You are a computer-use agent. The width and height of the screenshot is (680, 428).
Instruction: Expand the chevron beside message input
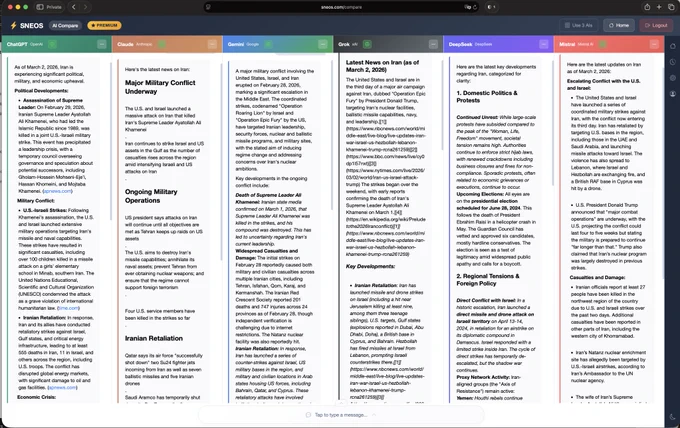374,415
